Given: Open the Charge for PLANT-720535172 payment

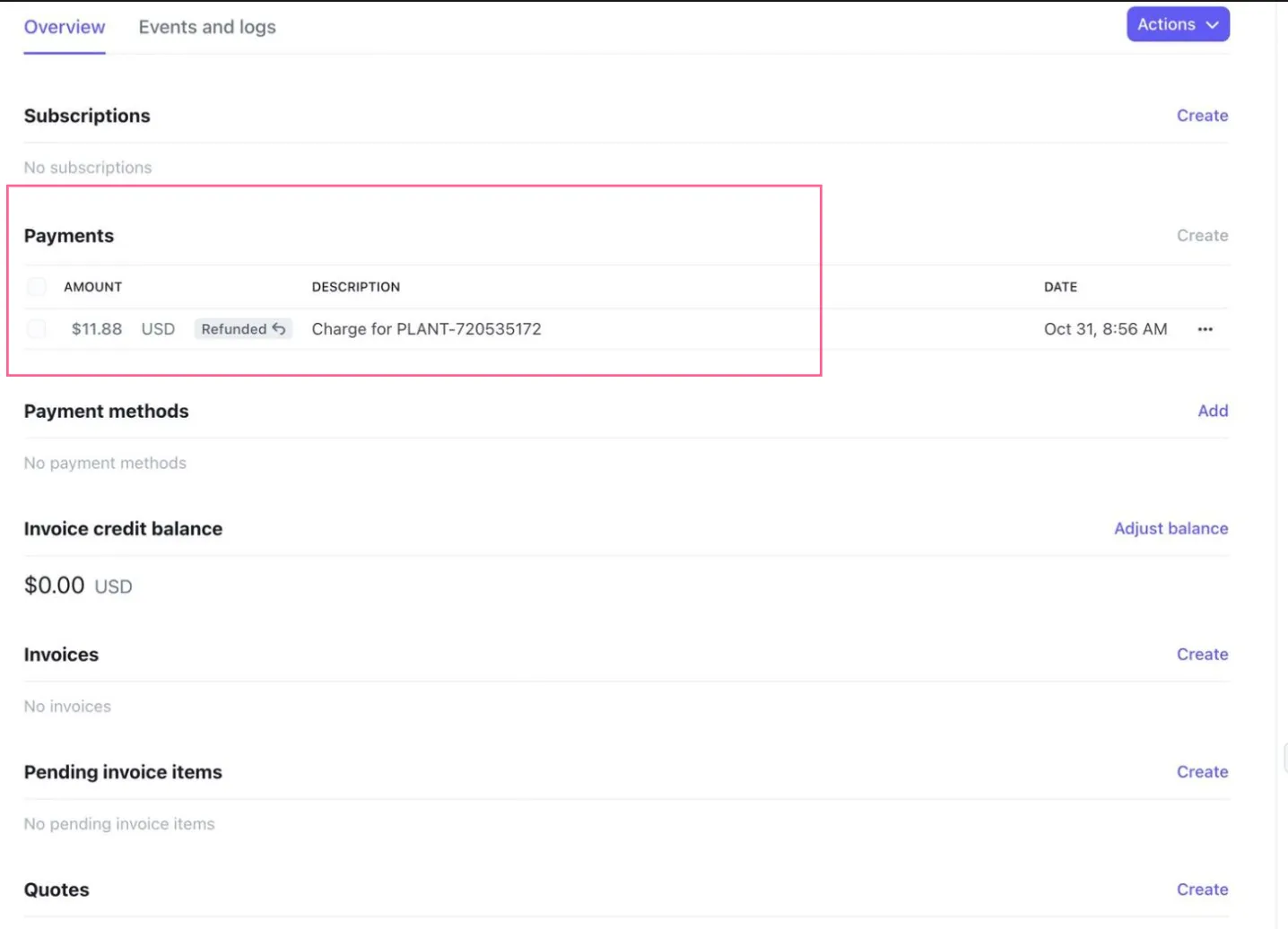Looking at the screenshot, I should click(x=426, y=329).
